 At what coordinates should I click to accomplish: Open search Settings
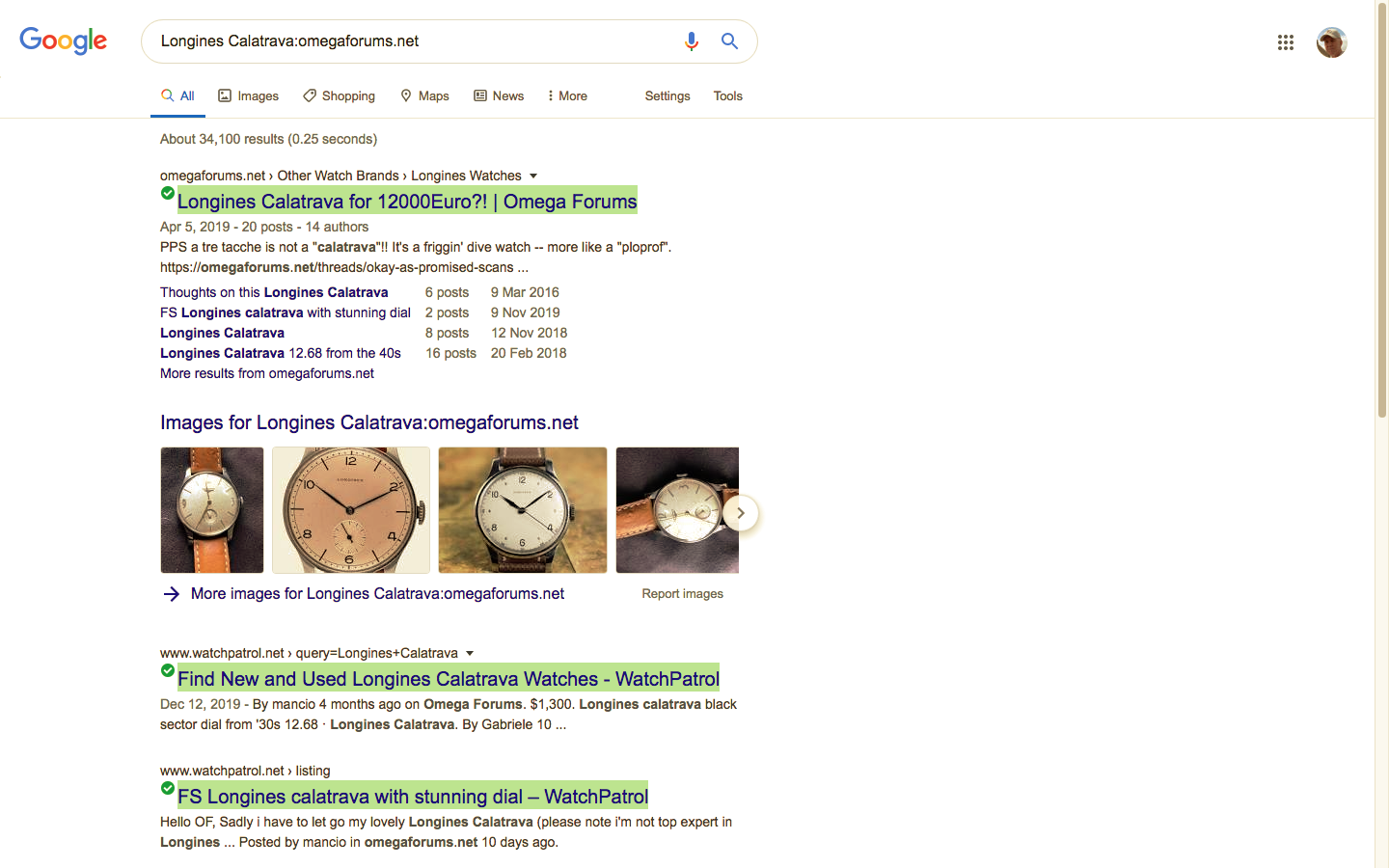click(667, 96)
